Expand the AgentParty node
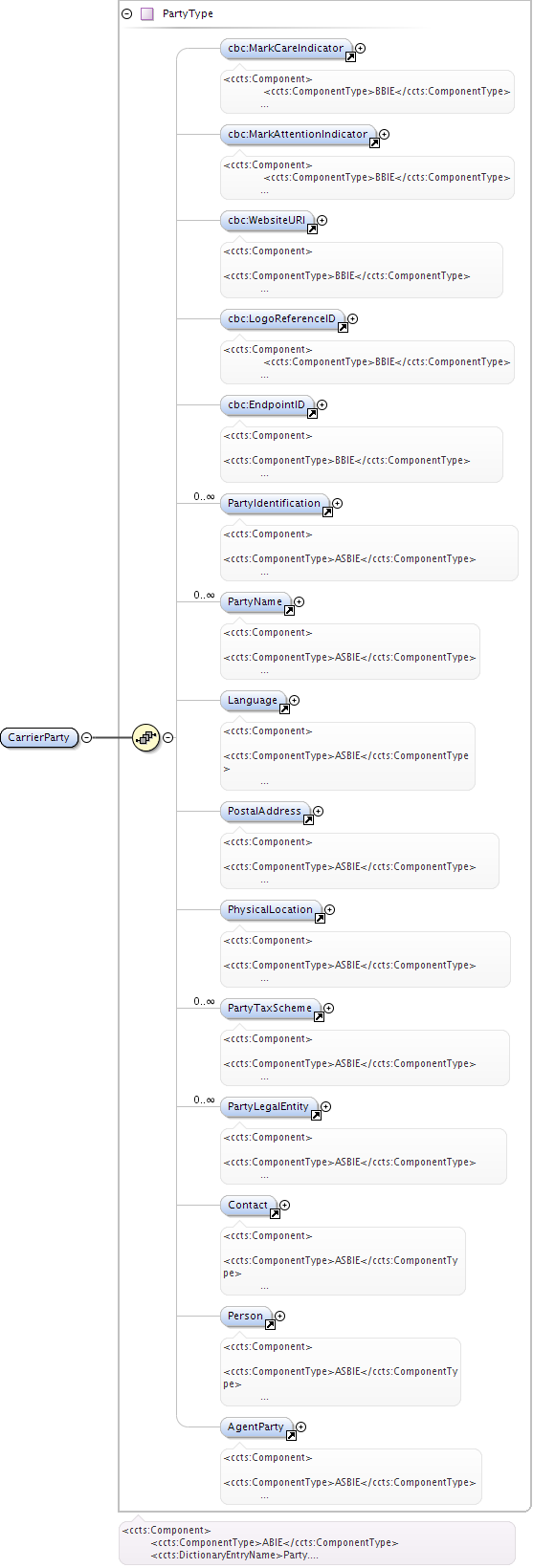 pyautogui.click(x=301, y=1427)
